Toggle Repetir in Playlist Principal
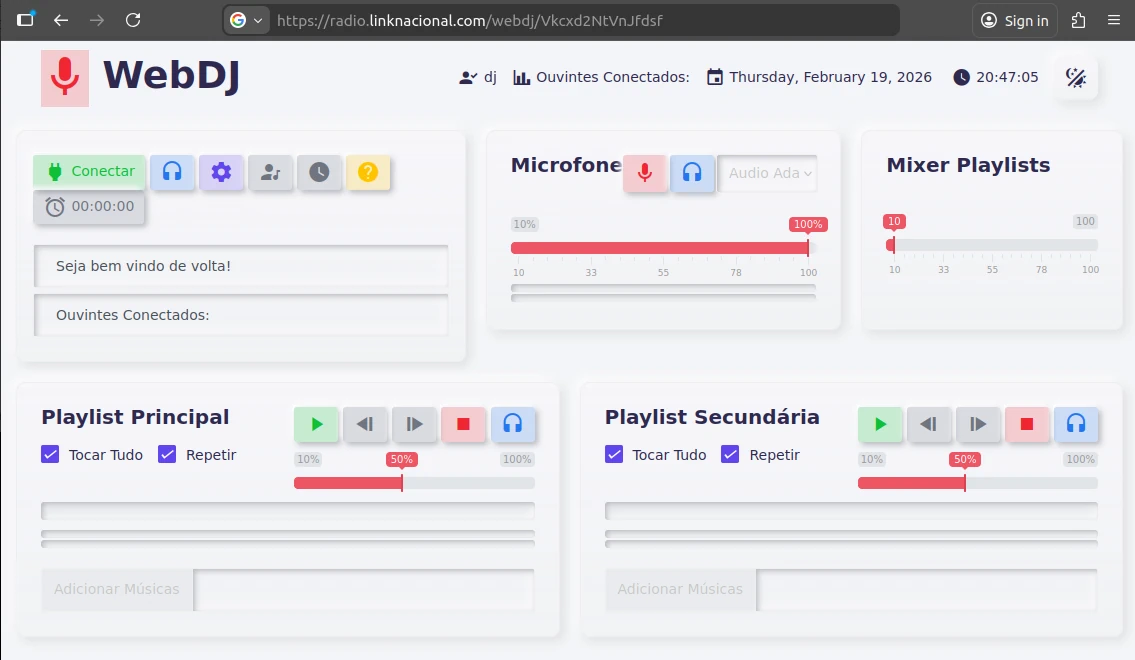Screen dimensions: 1135x660 point(167,455)
